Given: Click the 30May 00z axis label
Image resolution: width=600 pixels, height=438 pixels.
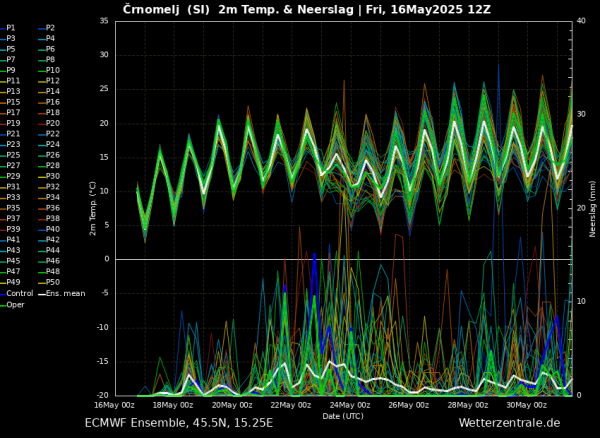Looking at the screenshot, I should 527,405.
